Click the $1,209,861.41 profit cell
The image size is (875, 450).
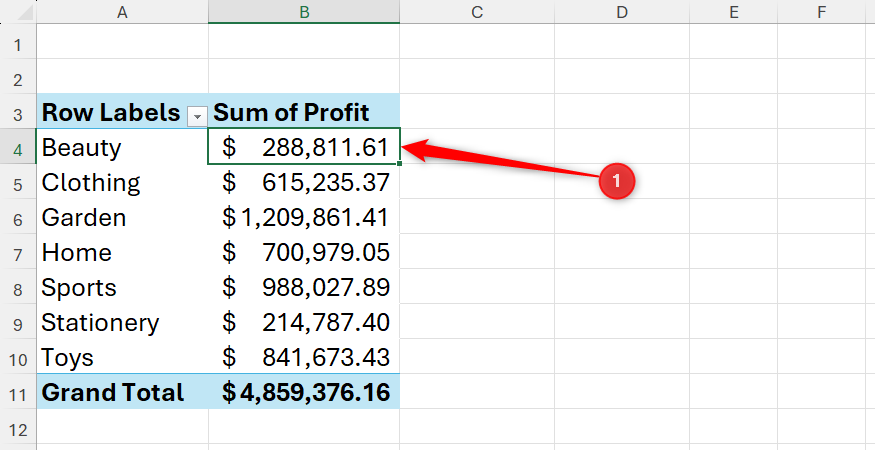(x=304, y=217)
